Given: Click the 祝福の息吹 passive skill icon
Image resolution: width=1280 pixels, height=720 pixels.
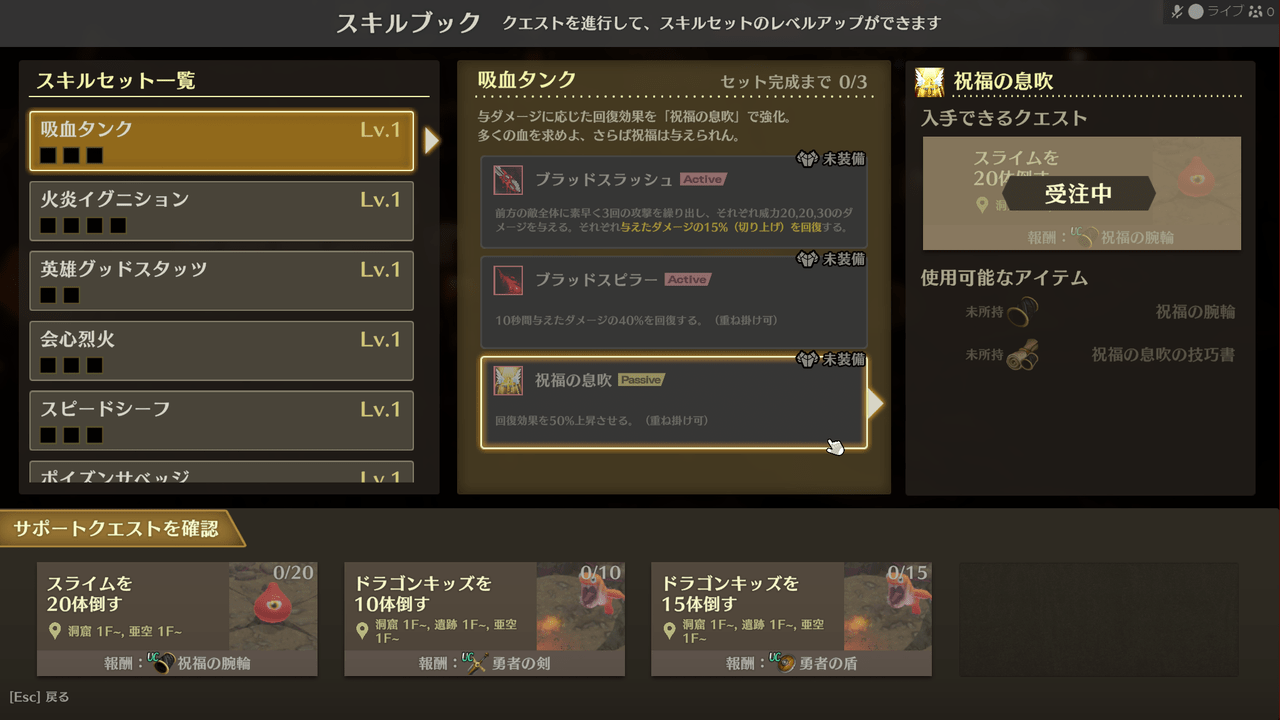Looking at the screenshot, I should click(x=508, y=380).
